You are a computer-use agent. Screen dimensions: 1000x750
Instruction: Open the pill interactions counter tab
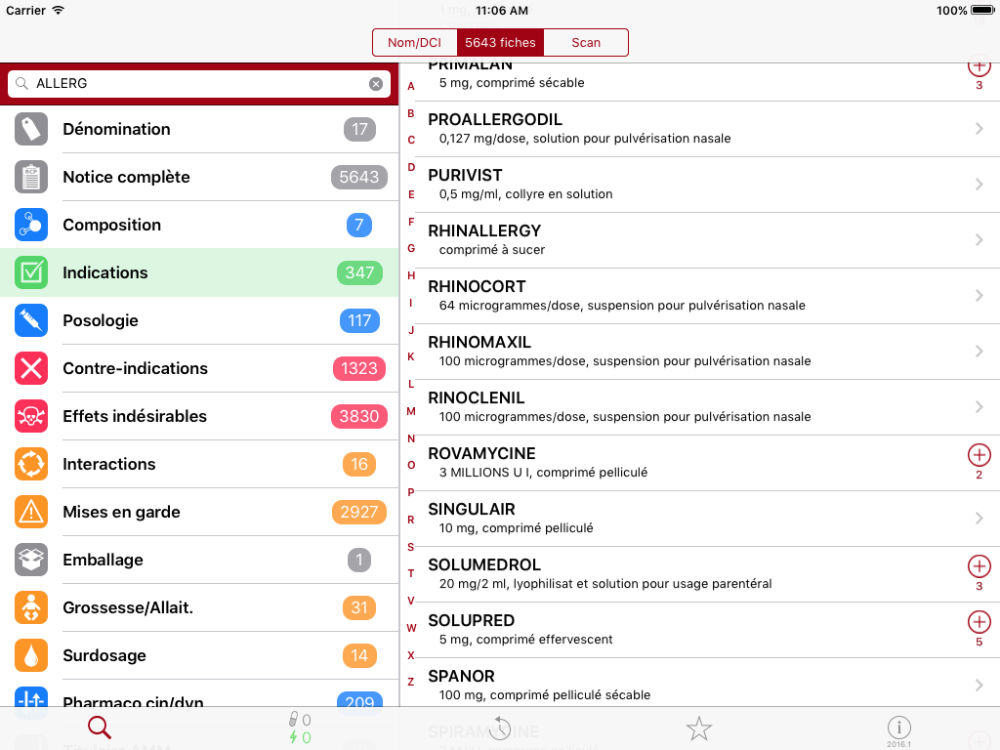(x=299, y=728)
